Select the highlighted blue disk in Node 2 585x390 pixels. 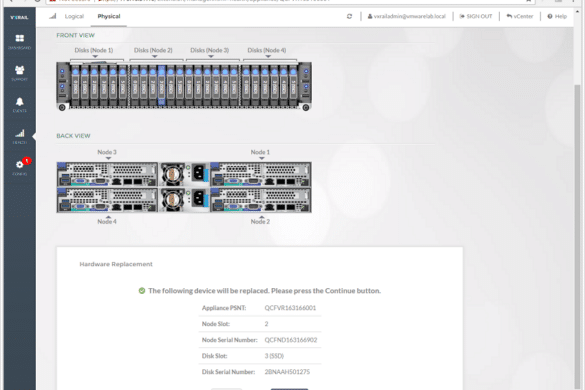tap(162, 85)
